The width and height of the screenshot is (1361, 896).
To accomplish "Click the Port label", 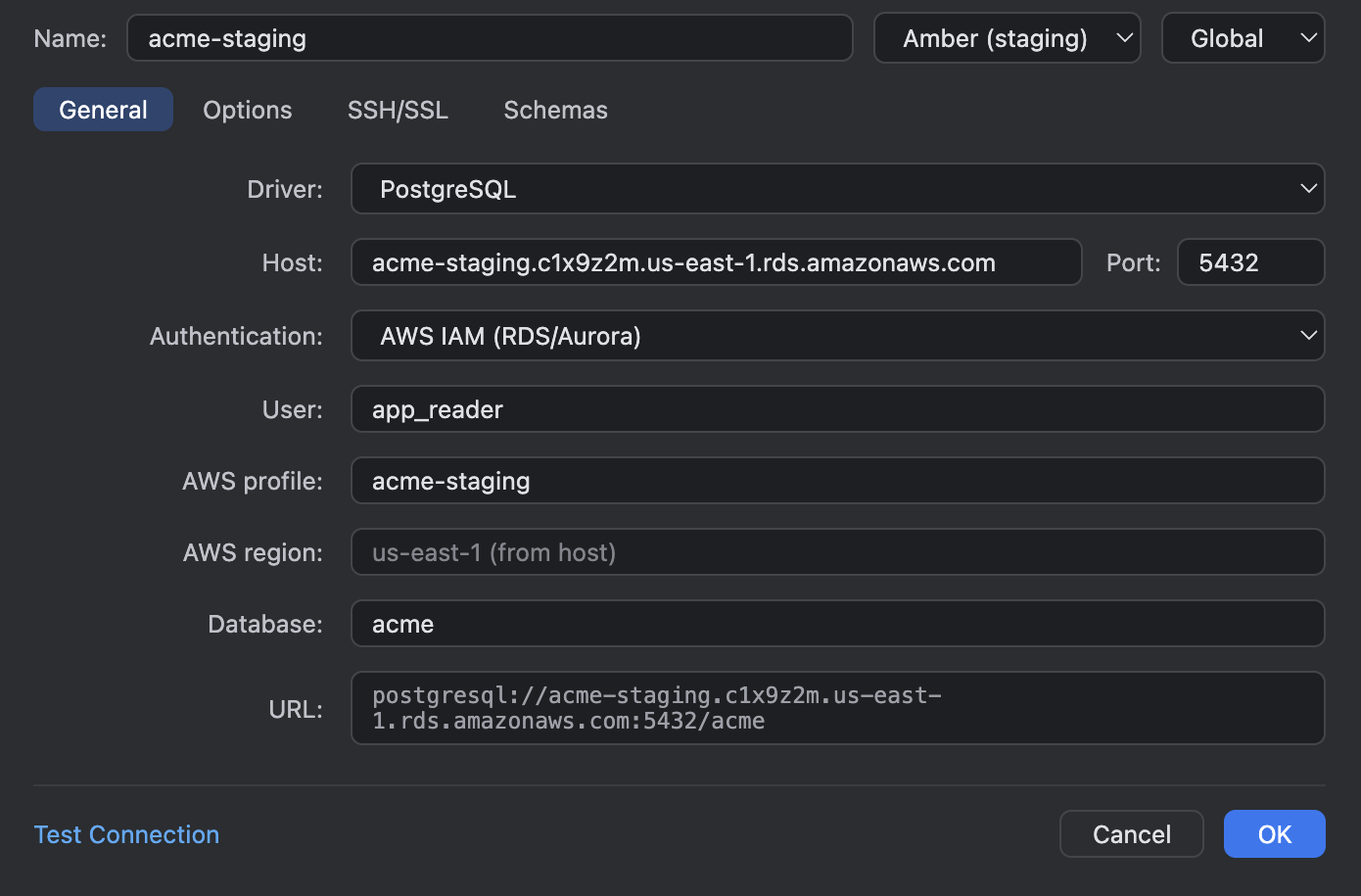I will [x=1133, y=262].
